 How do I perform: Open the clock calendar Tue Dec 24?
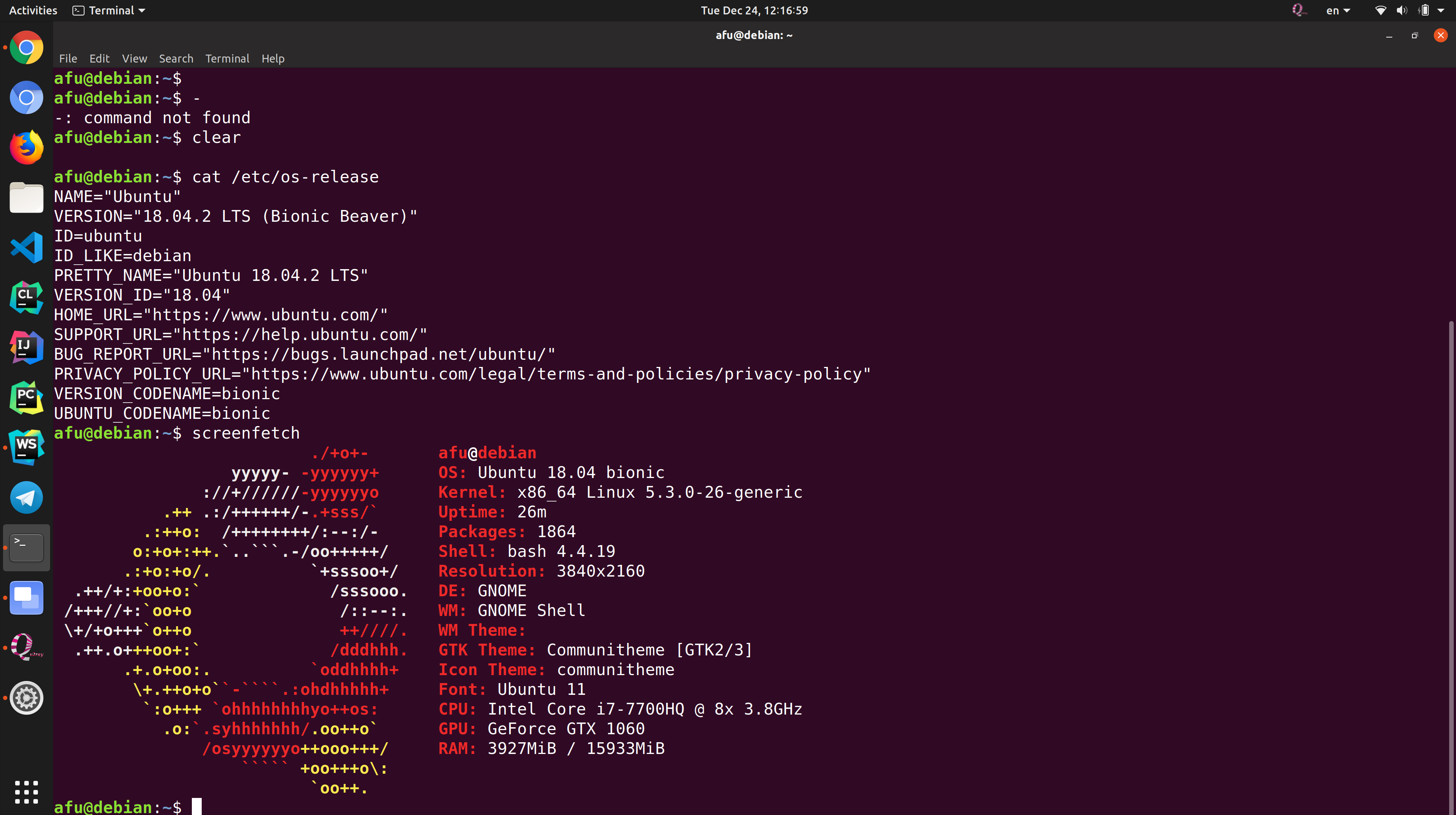754,10
